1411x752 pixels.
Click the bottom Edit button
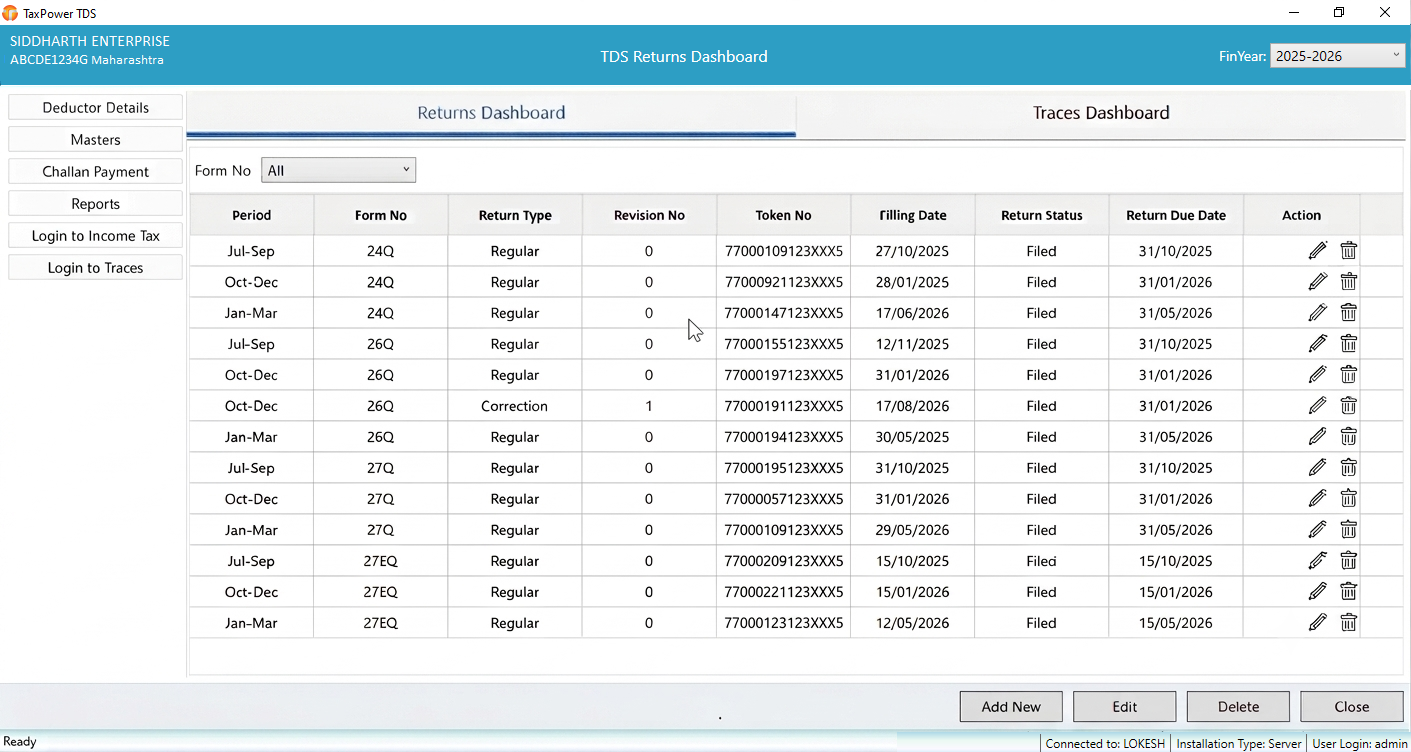coord(1125,706)
